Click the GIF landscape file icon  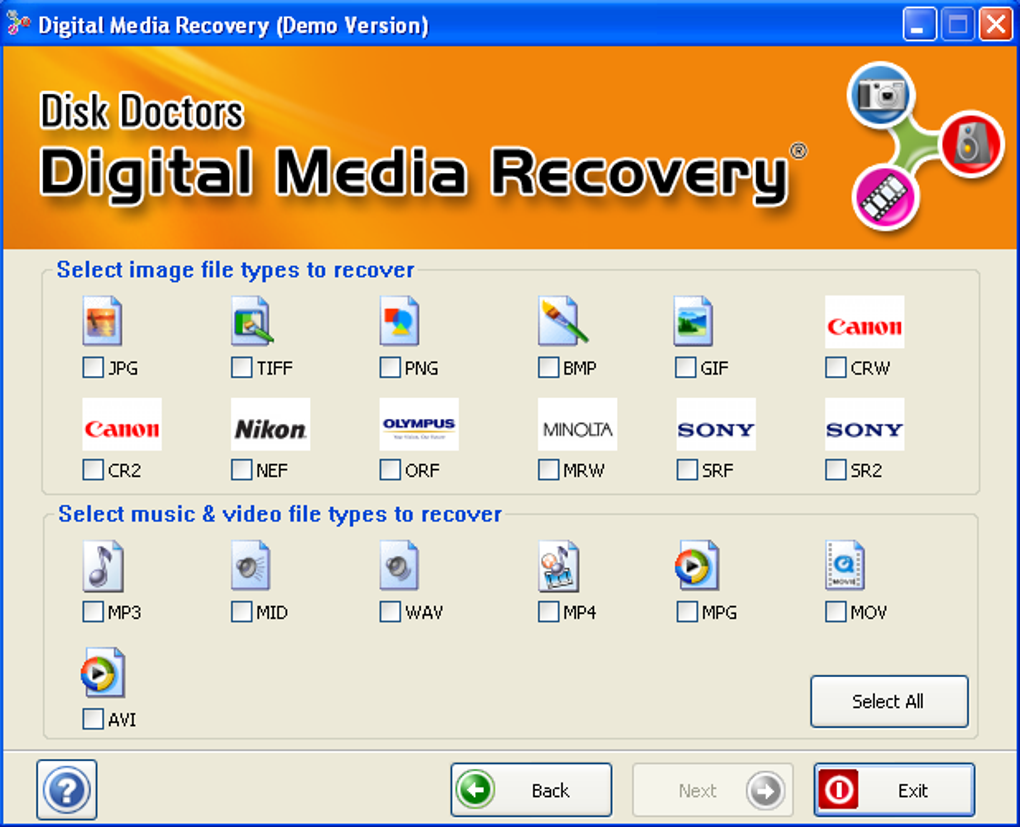click(x=693, y=321)
